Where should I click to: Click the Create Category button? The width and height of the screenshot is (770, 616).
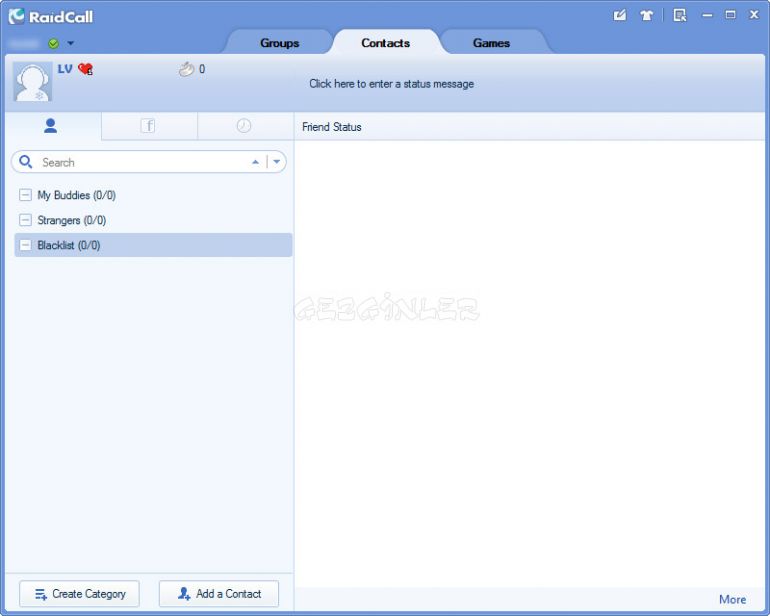pyautogui.click(x=79, y=594)
